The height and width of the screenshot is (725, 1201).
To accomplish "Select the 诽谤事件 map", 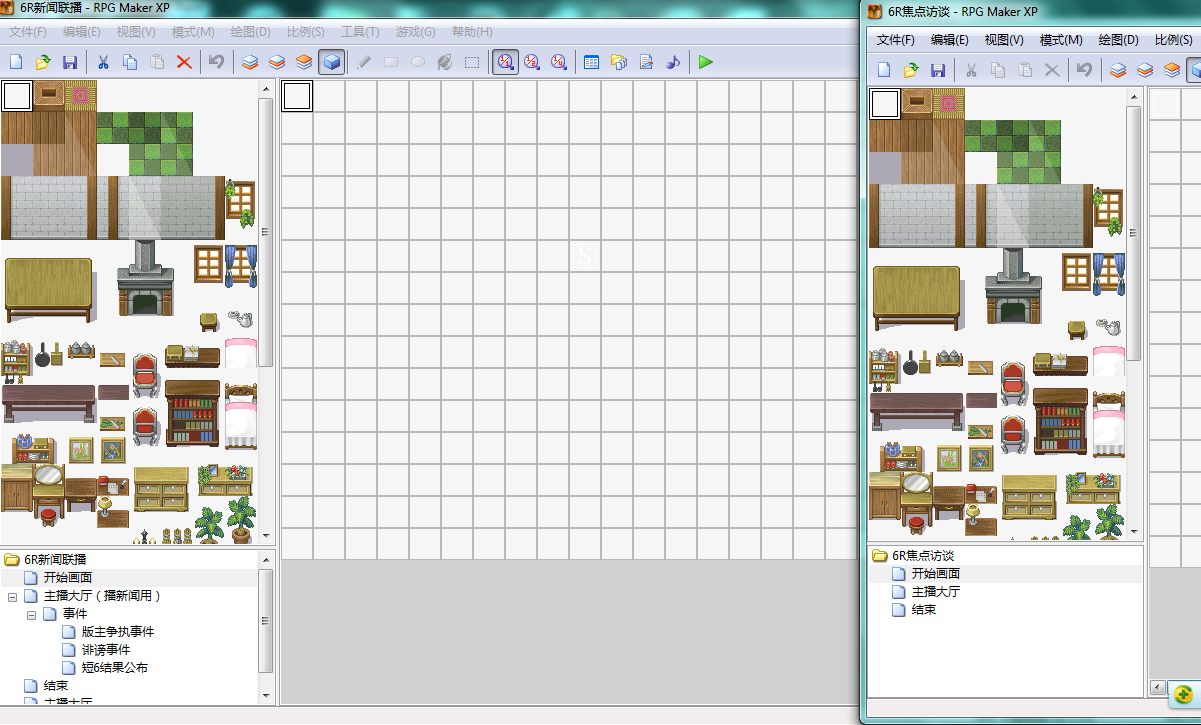I will point(106,650).
